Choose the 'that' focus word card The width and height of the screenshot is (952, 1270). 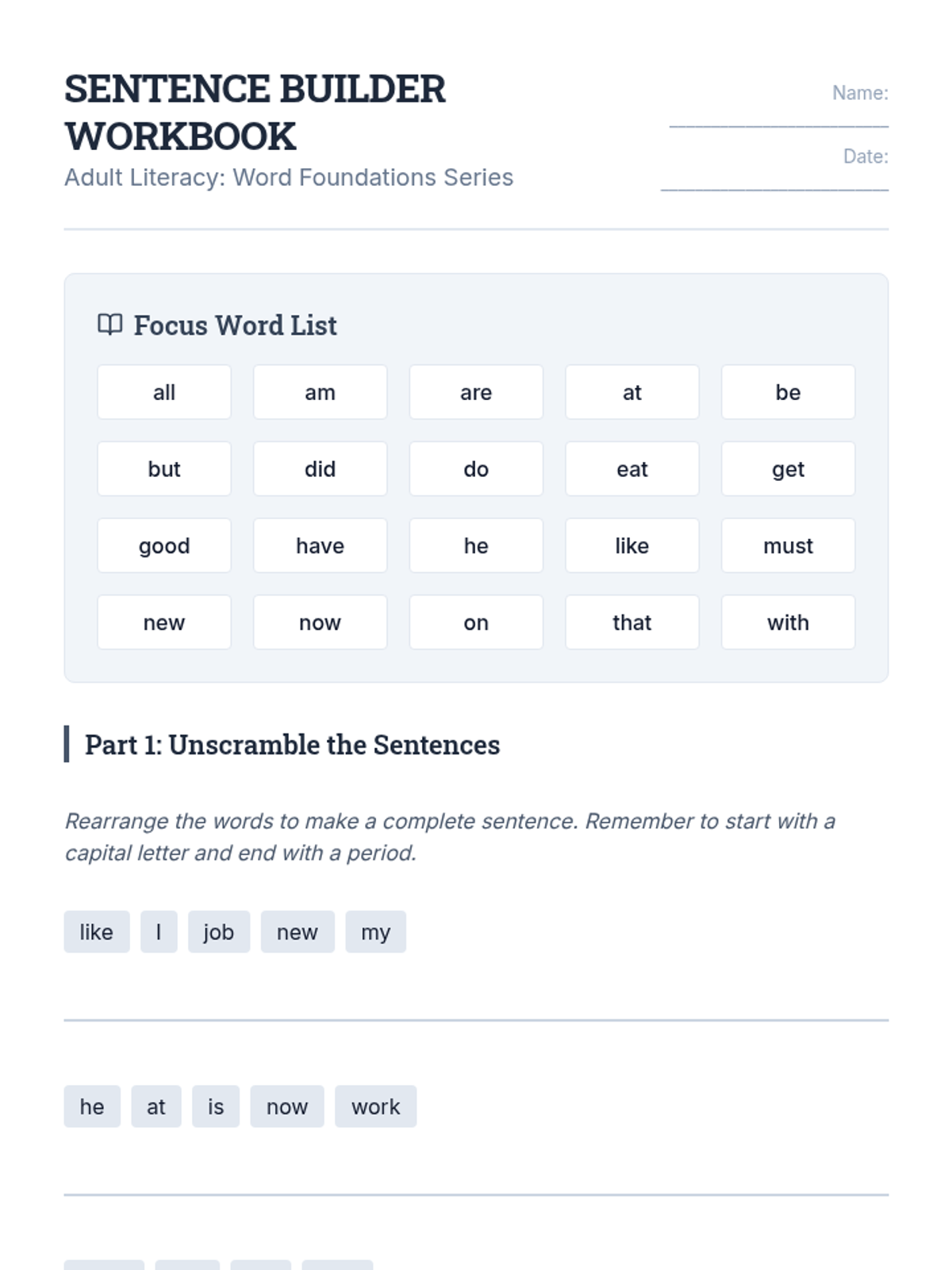pos(631,623)
